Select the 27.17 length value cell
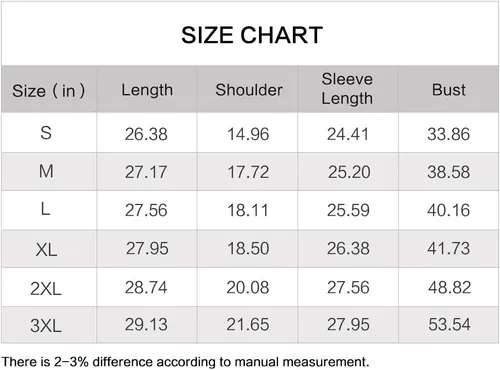The image size is (500, 370). click(146, 172)
